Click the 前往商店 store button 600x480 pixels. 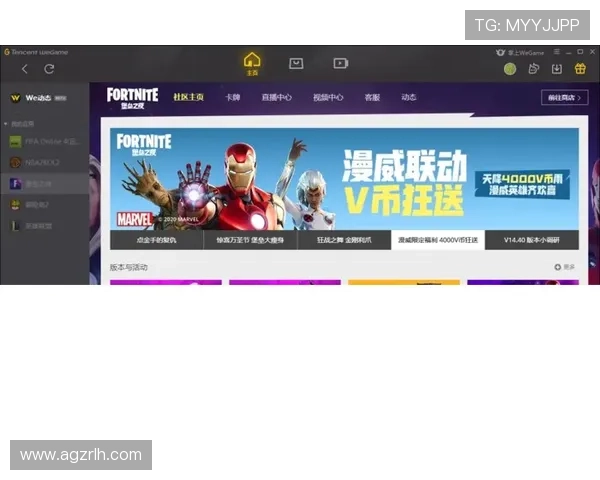pos(564,98)
